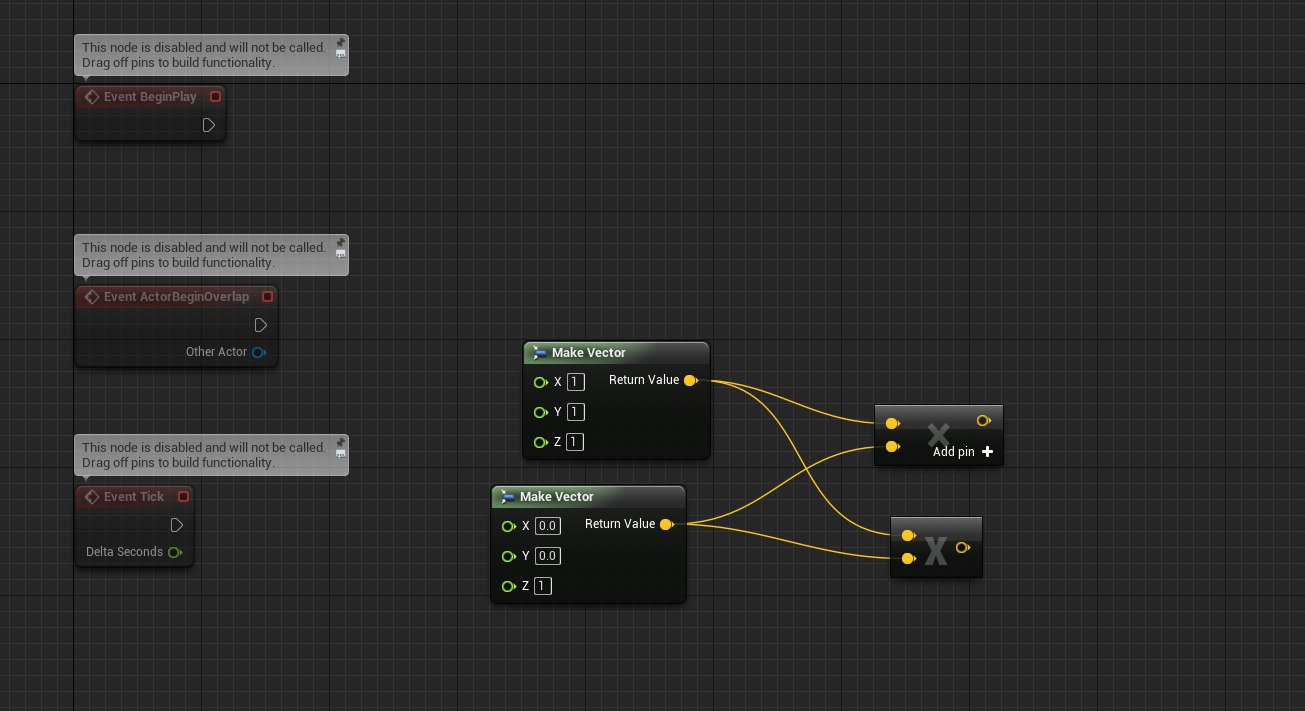Click the disabled-node comment bubble above Event BeginPlay

coord(212,55)
